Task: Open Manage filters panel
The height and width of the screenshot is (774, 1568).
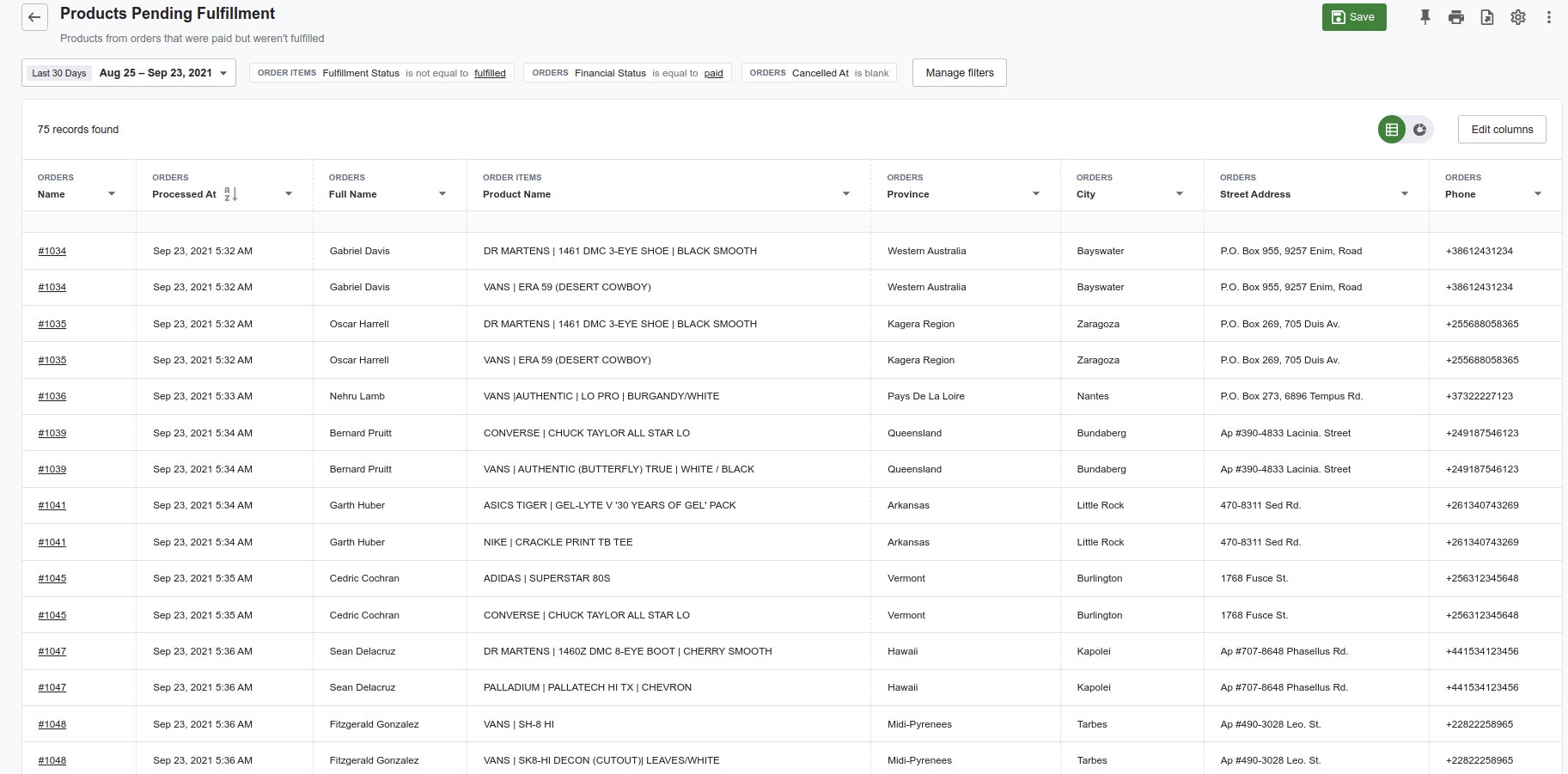Action: point(959,72)
